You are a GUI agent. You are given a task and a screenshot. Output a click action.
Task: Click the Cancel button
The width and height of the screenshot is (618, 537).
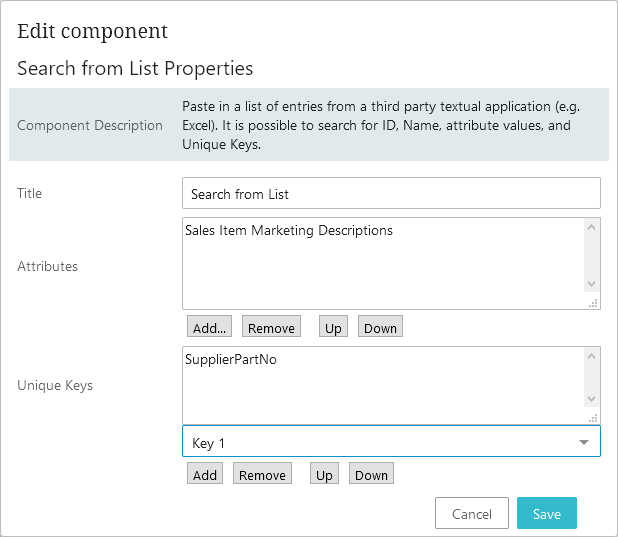(472, 514)
